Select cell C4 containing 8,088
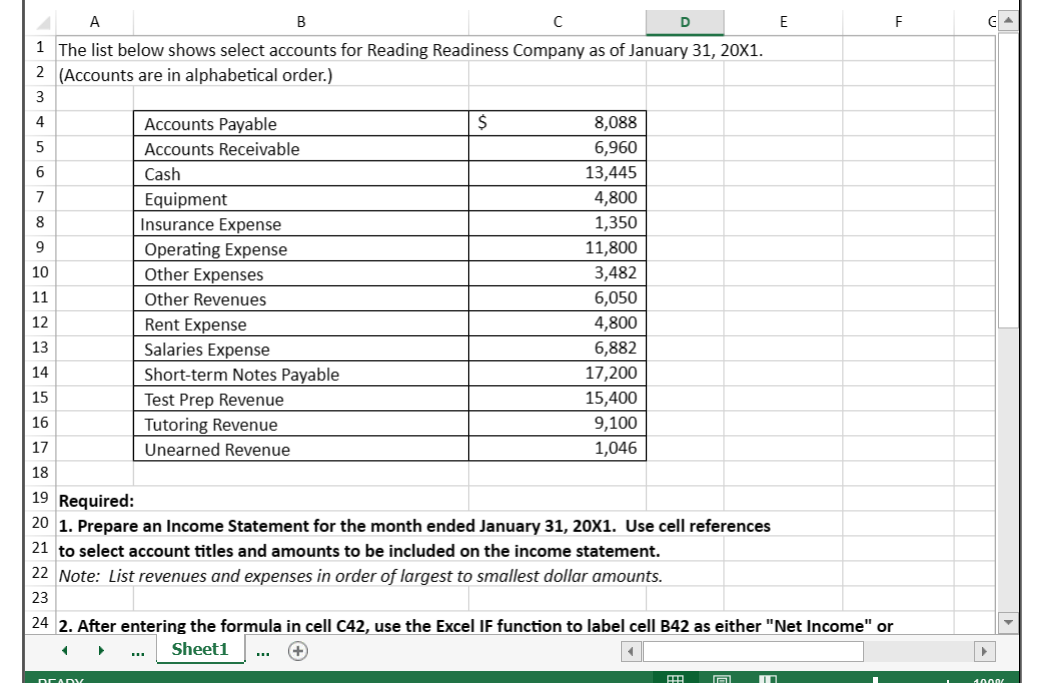Screen dimensions: 1057x690 point(560,121)
